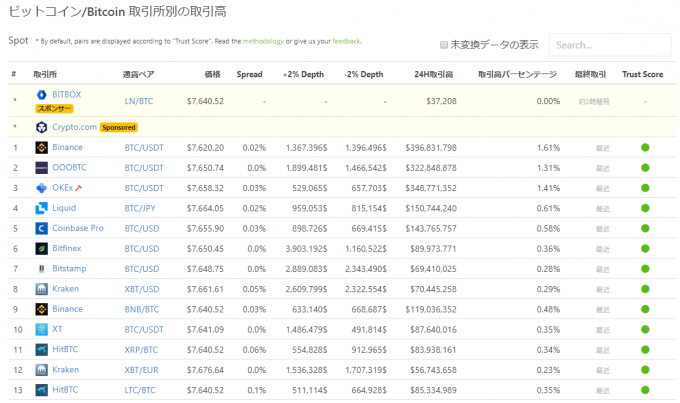The height and width of the screenshot is (403, 680).
Task: Click the price $7,620.20
Action: pos(205,147)
